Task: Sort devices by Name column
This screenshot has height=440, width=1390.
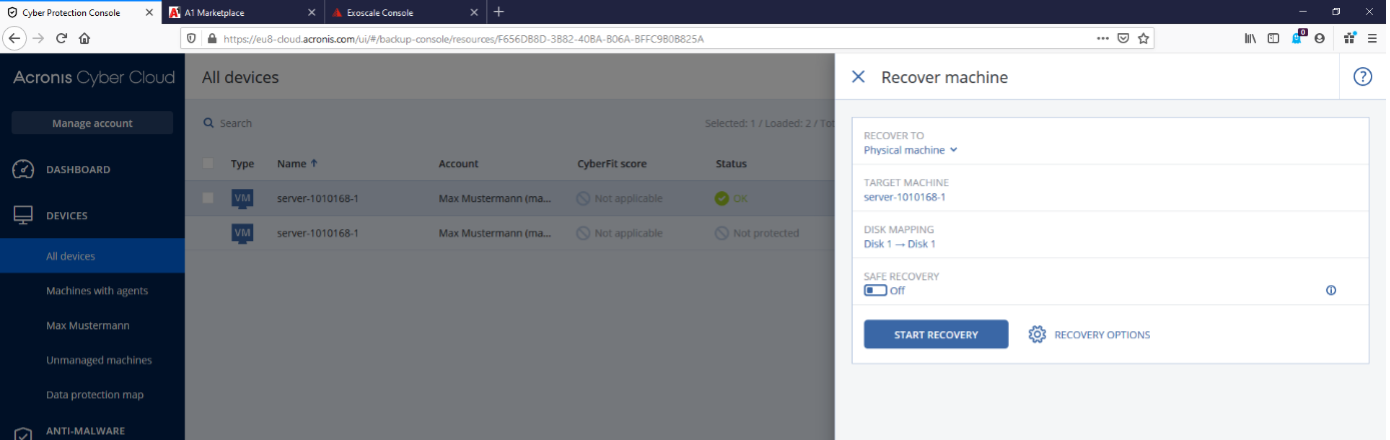Action: (297, 163)
